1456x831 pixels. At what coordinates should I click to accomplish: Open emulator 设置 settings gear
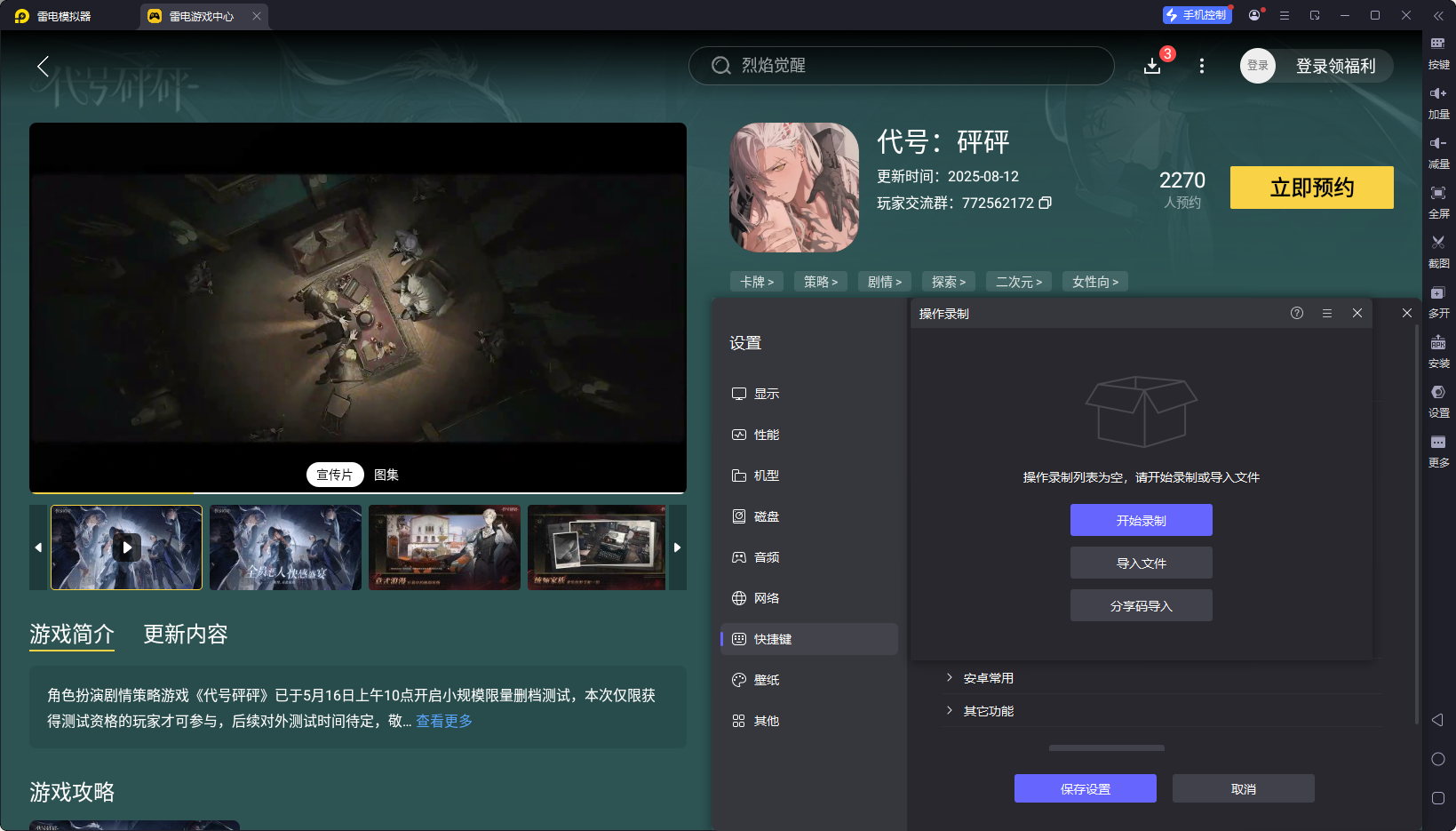click(1439, 401)
